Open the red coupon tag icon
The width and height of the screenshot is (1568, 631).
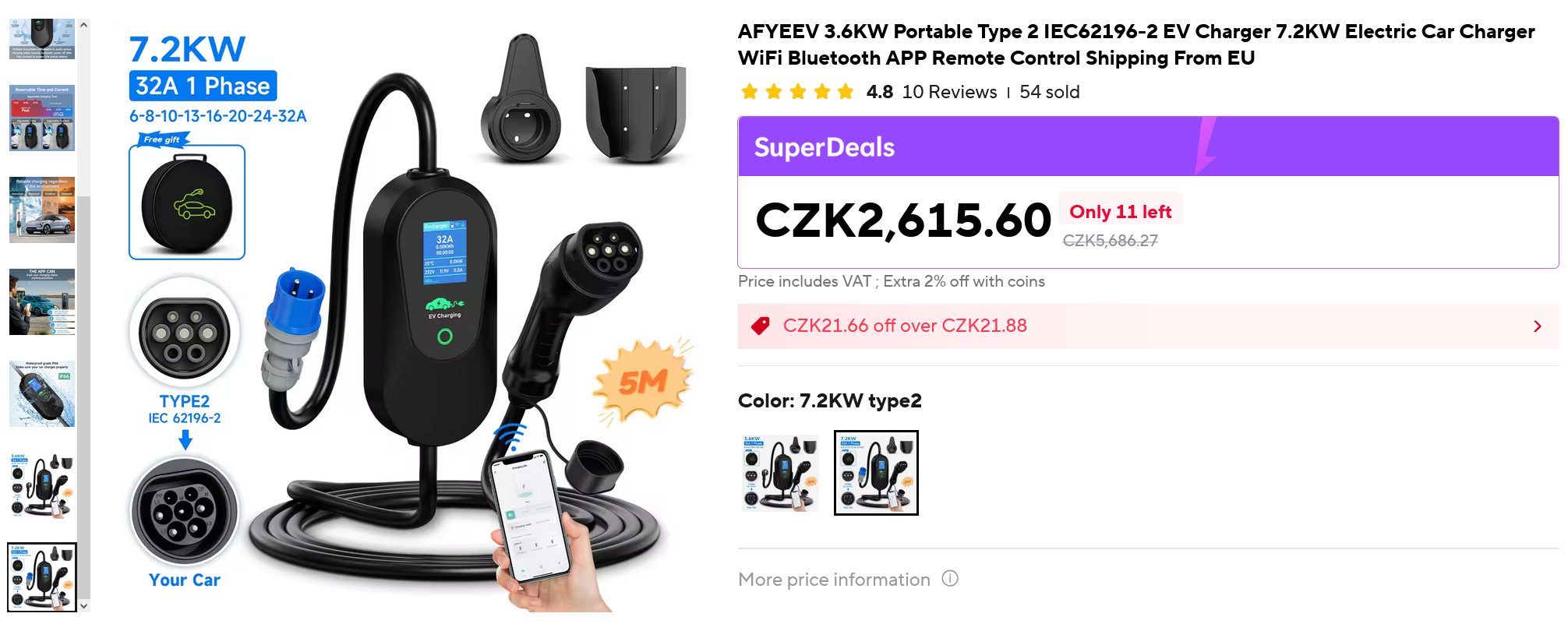761,326
